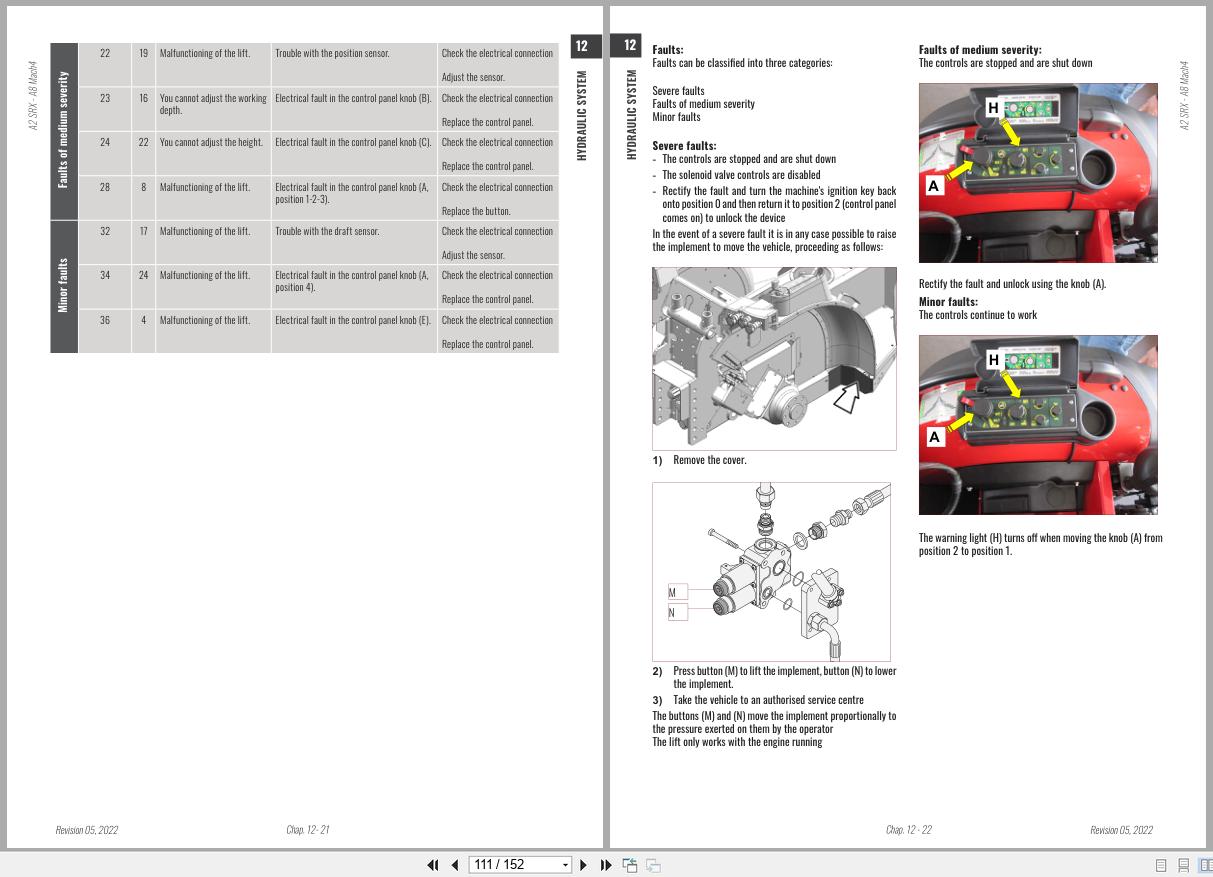The width and height of the screenshot is (1213, 877).
Task: Click 'The lift only works with the engine running'
Action: pos(737,742)
